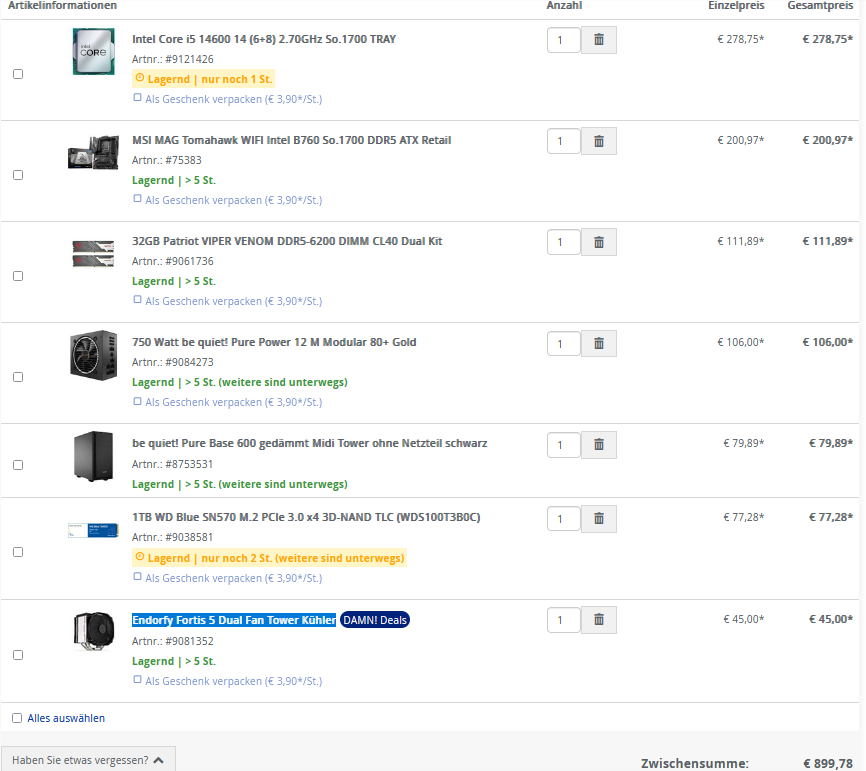Enable gift wrapping for Intel Core i5

[x=138, y=98]
